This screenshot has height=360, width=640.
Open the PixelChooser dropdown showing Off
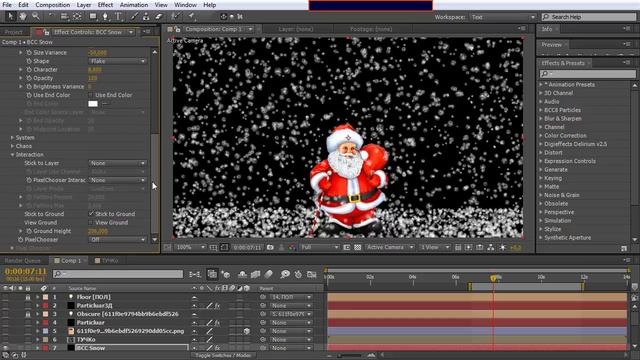118,240
